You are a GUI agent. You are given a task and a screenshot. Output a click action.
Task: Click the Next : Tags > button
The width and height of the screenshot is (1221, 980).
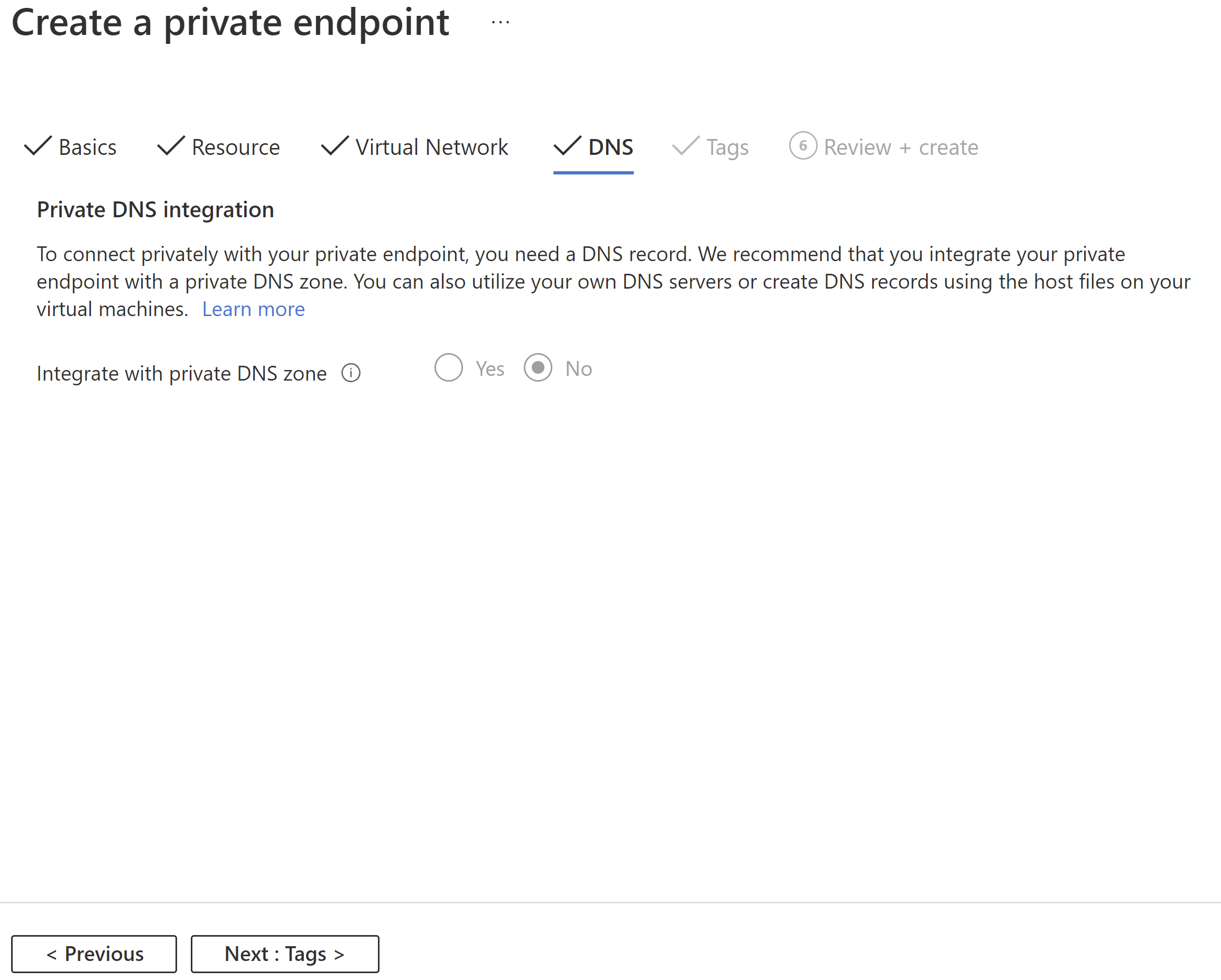coord(284,951)
